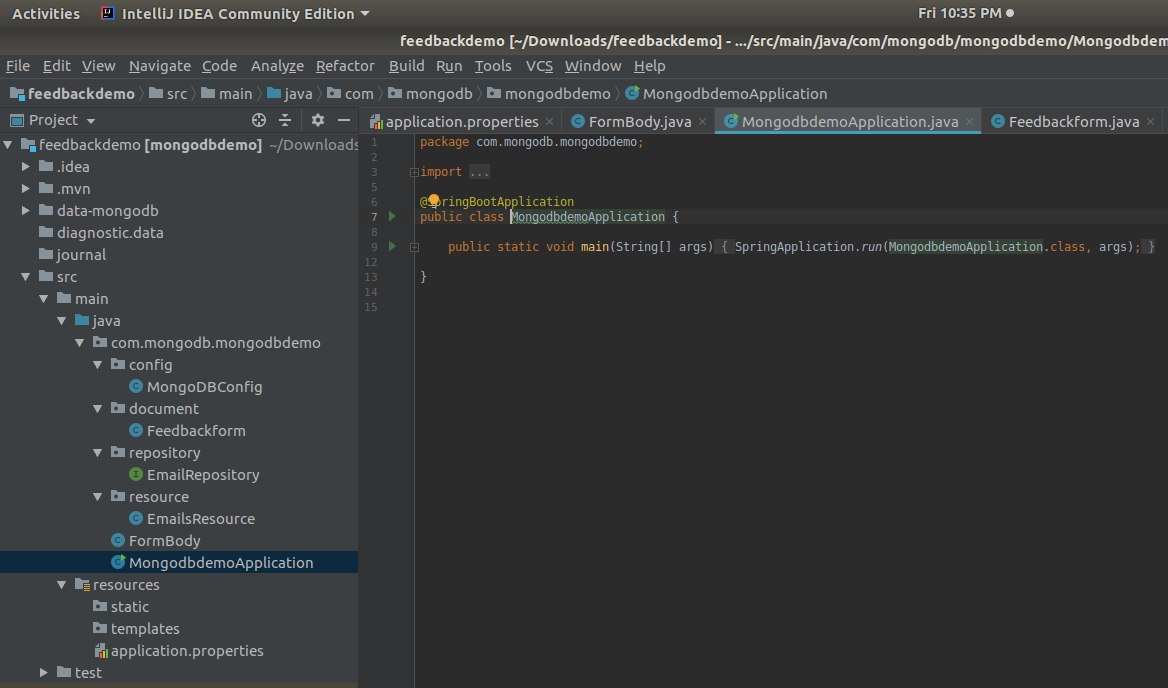Select the static folder
The width and height of the screenshot is (1168, 688).
tap(130, 607)
